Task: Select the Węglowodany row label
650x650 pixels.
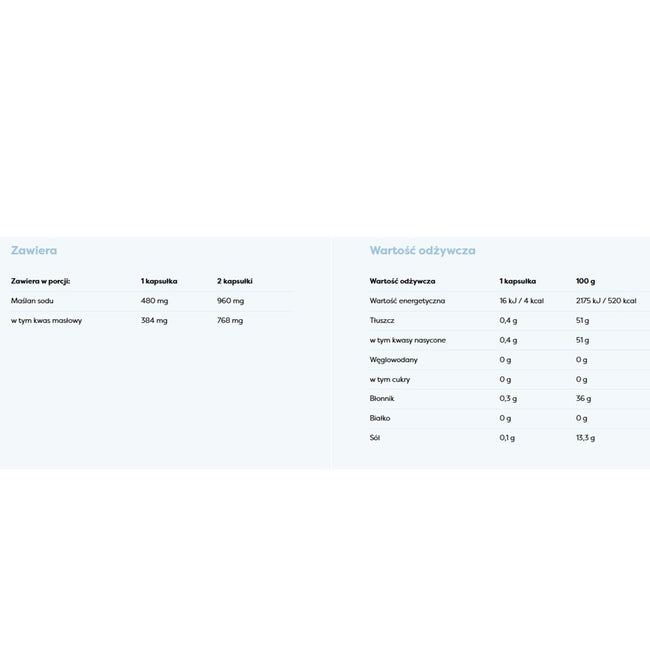Action: pyautogui.click(x=393, y=360)
